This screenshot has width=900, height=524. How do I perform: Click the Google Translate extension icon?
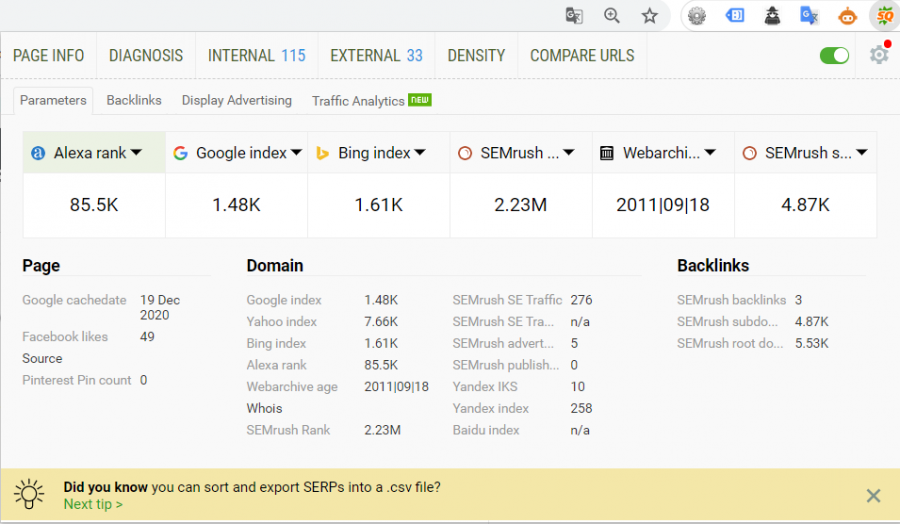tap(809, 15)
